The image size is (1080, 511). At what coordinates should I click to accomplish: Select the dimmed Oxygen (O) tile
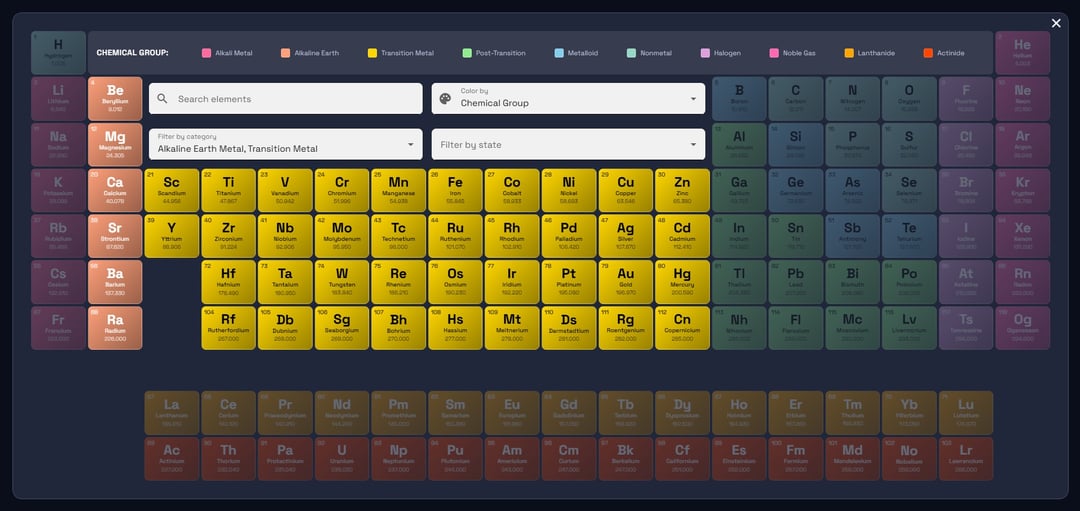click(x=909, y=98)
